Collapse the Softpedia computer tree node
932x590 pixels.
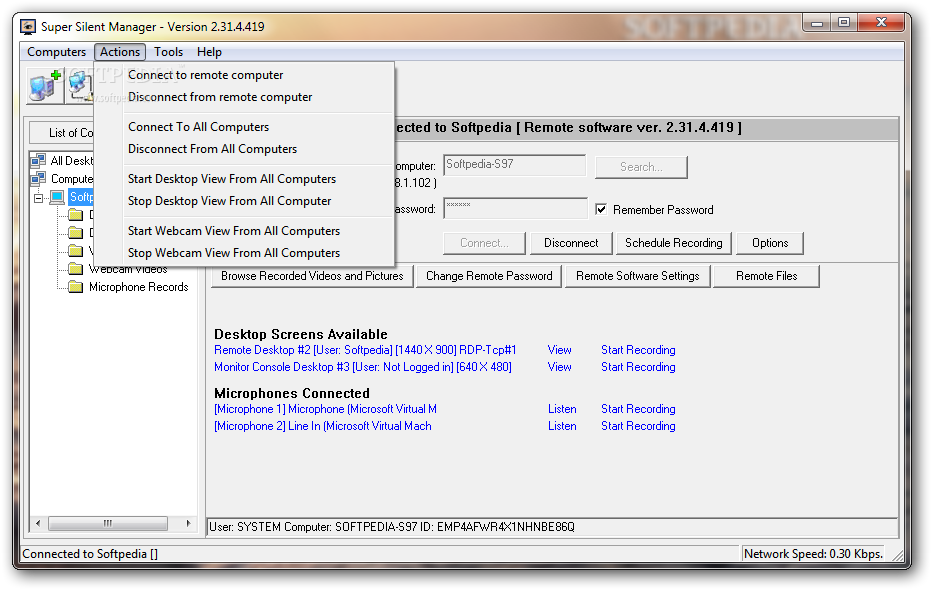coord(39,197)
